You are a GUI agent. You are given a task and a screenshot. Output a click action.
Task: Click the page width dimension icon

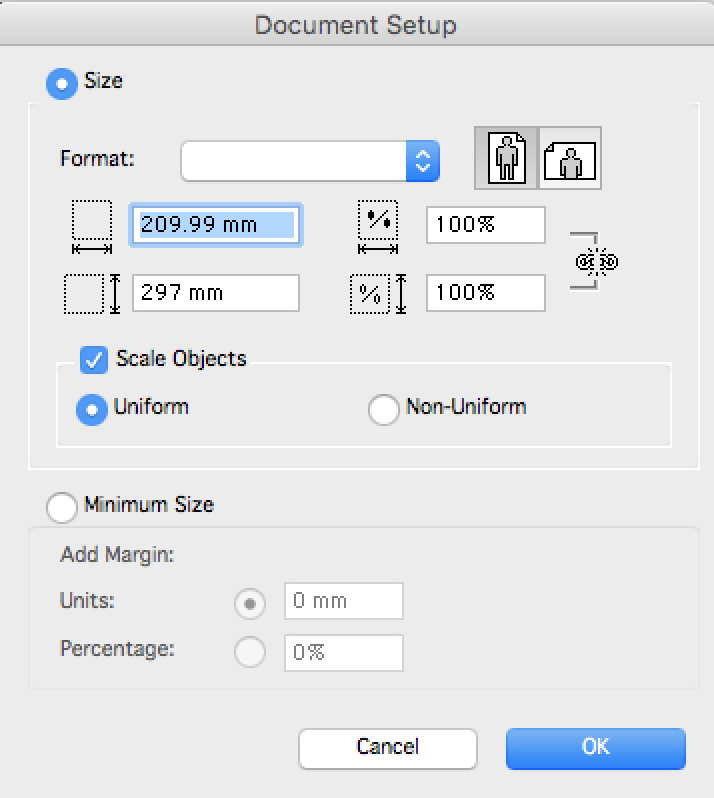(92, 226)
